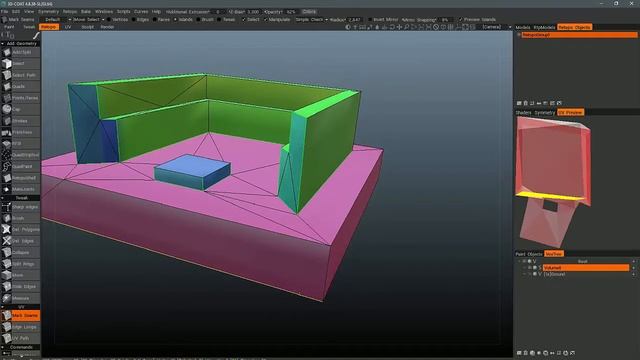Viewport: 640px width, 360px height.
Task: Choose the Slide Edges tool
Action: point(20,287)
